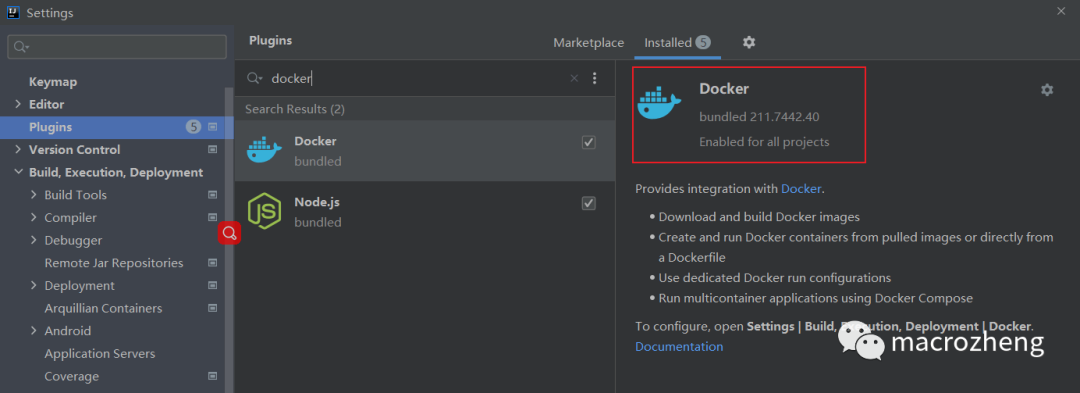Click the settings search field

point(117,47)
